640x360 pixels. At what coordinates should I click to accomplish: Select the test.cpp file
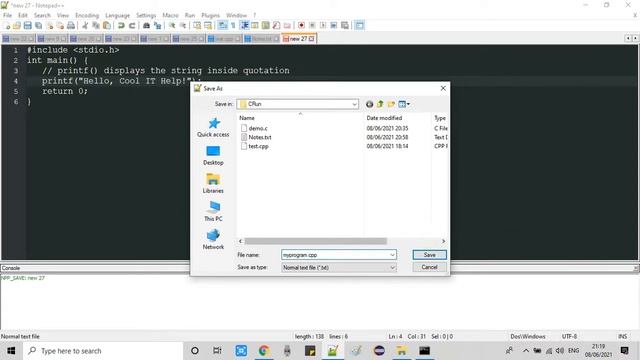pos(258,146)
